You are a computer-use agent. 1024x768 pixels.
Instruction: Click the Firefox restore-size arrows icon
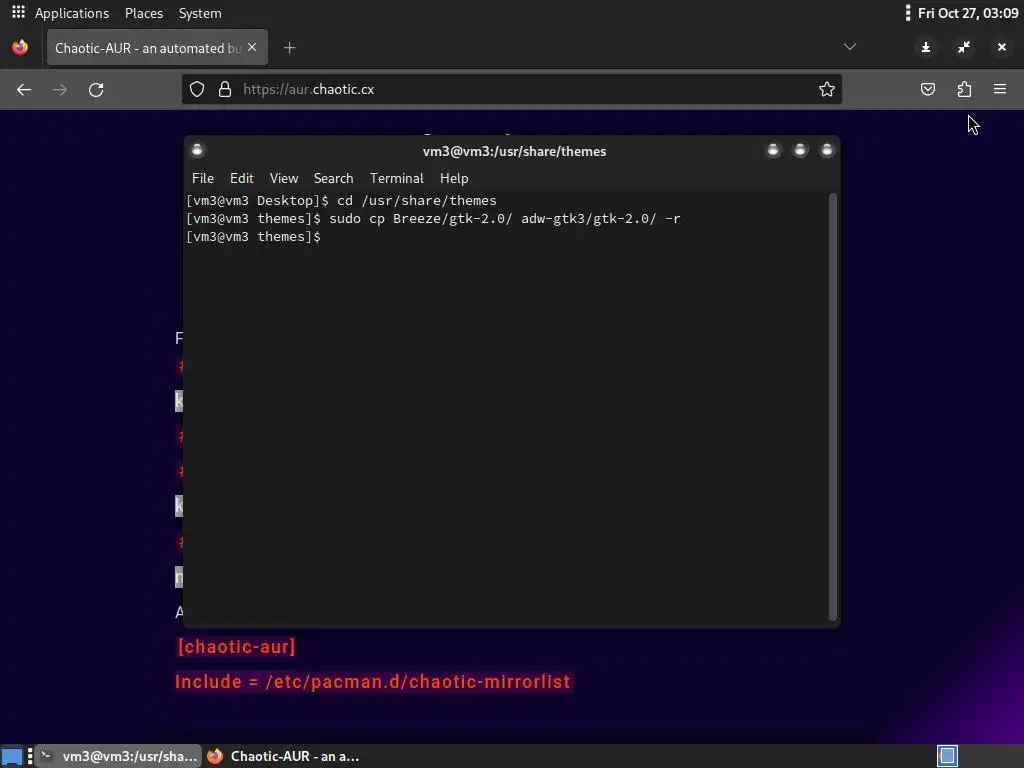pyautogui.click(x=964, y=47)
